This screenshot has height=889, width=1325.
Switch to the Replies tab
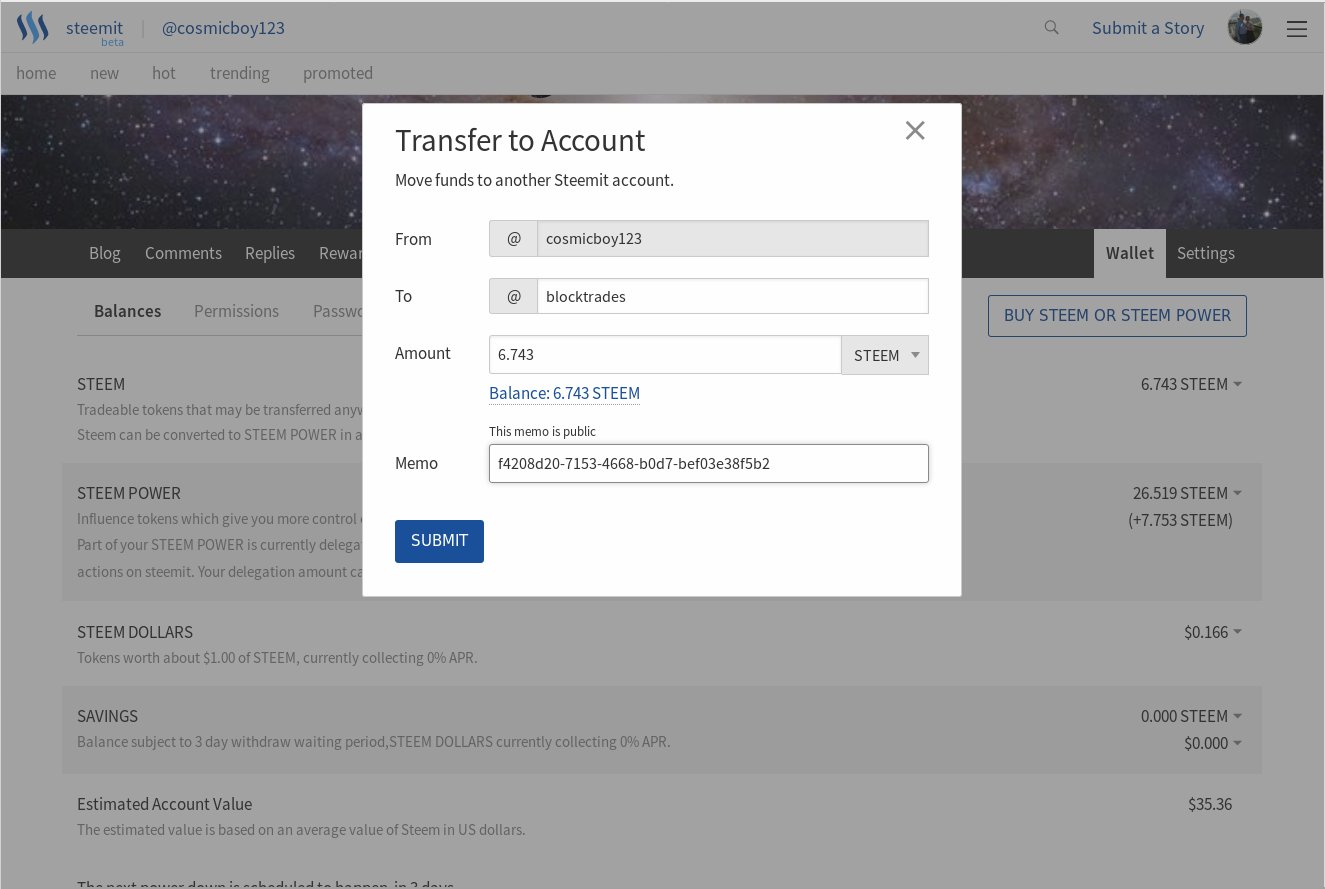270,253
